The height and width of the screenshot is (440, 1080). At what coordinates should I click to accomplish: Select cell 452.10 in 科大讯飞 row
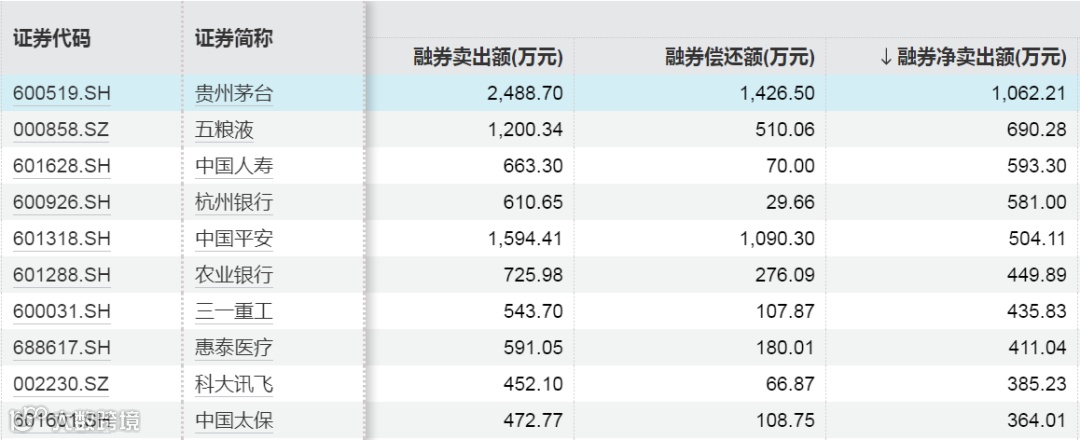(532, 384)
